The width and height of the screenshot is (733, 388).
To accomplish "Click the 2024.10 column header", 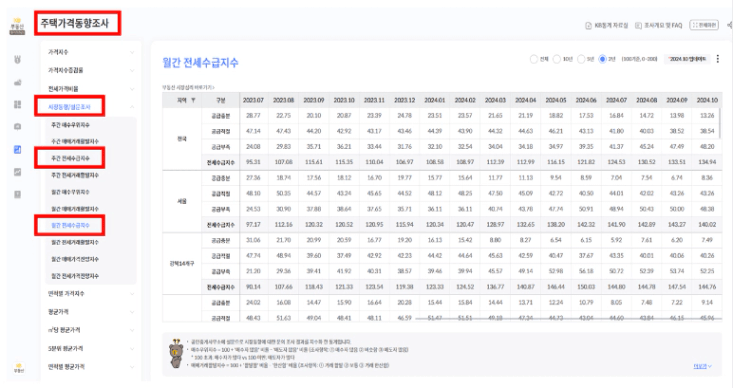I will 707,101.
